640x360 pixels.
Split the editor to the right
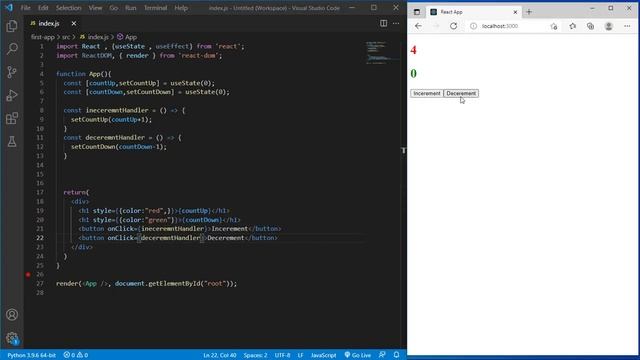click(x=383, y=23)
